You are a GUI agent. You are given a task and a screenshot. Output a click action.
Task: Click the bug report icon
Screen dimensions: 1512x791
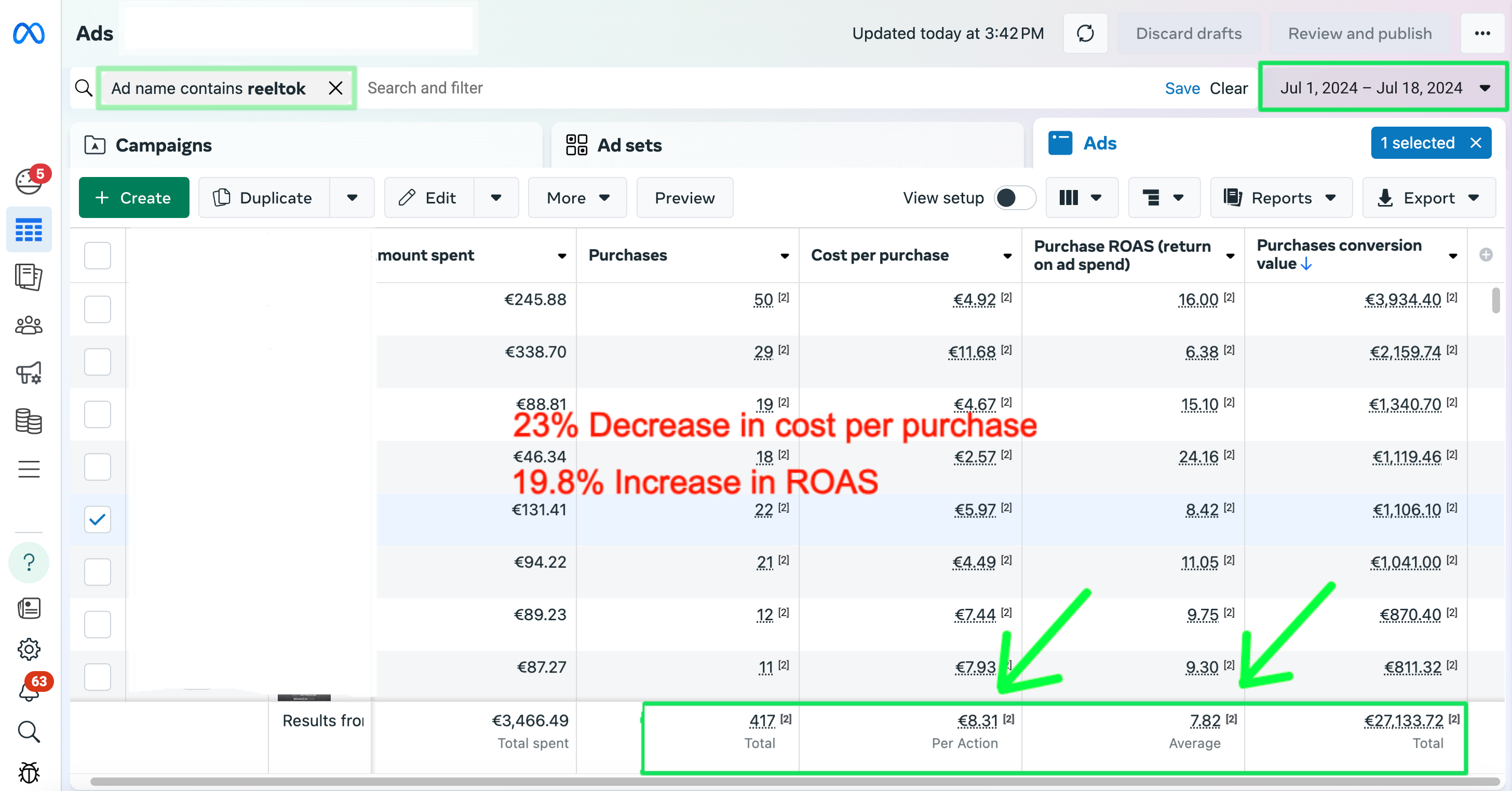coord(29,773)
